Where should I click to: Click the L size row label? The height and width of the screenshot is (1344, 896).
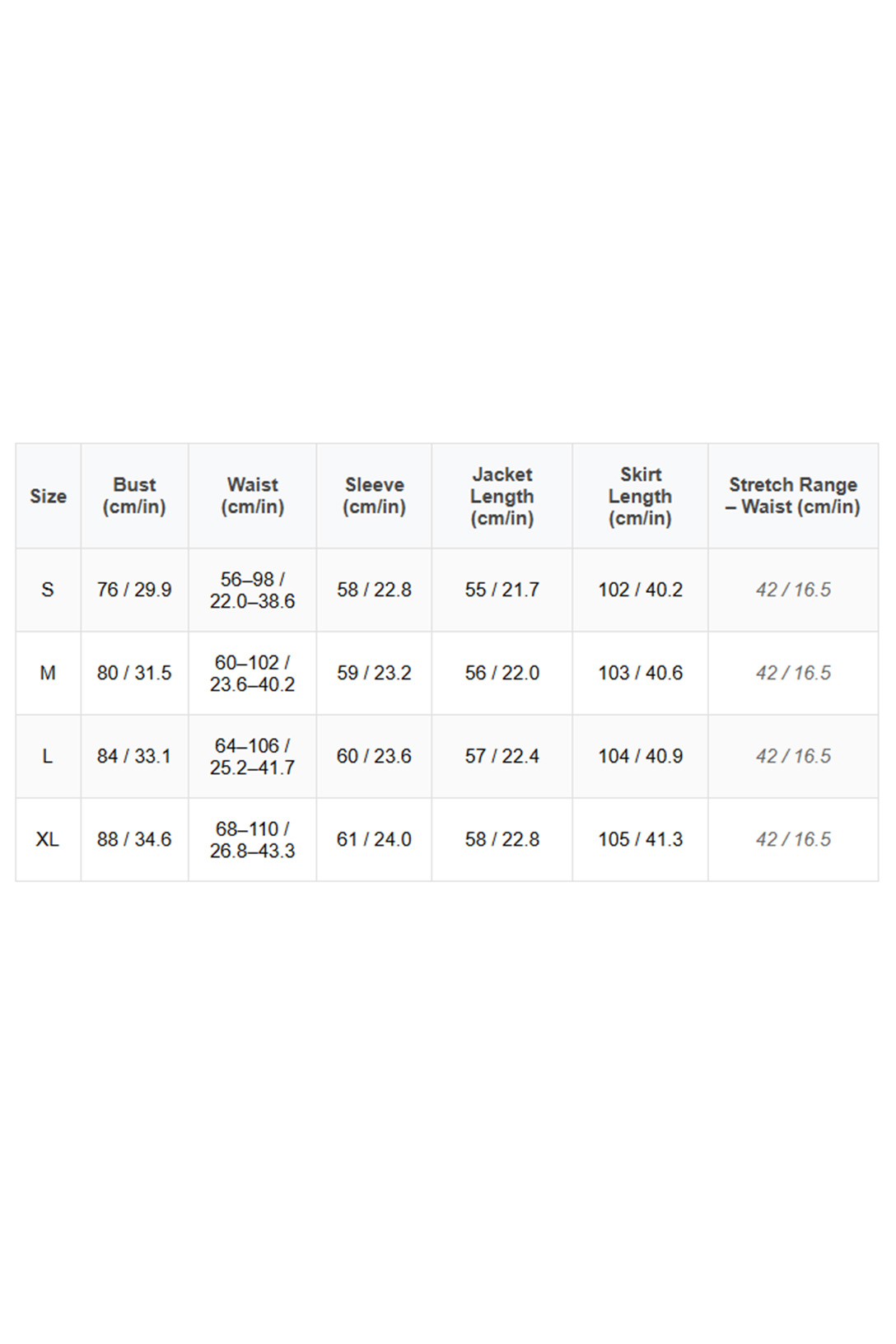[x=48, y=756]
